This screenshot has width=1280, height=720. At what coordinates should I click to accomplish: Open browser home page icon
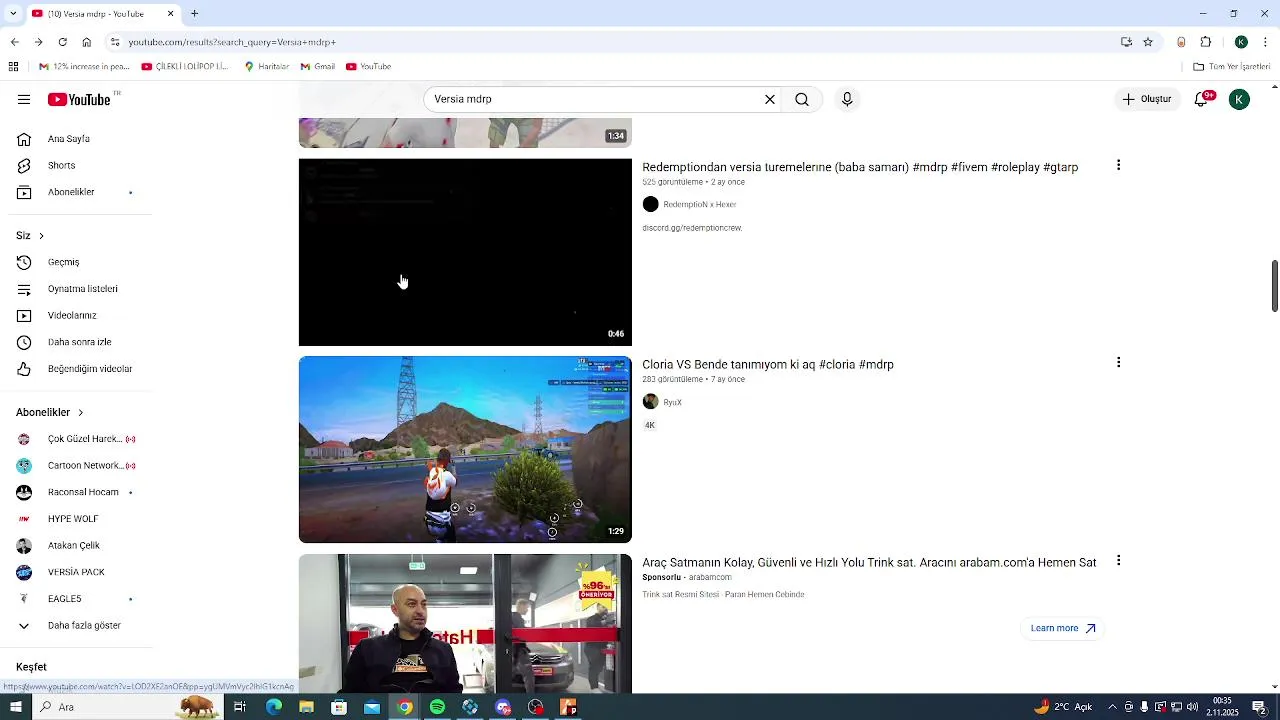point(86,42)
